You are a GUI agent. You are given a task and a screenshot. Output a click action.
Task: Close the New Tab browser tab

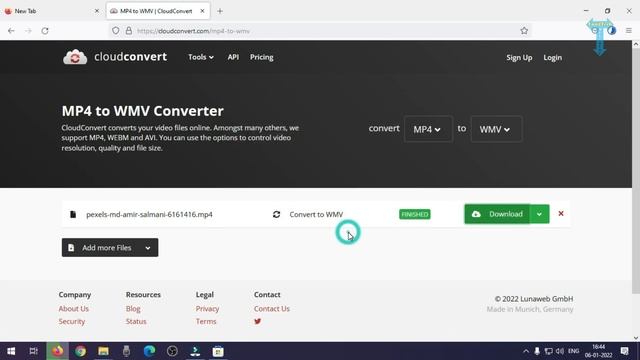tap(97, 11)
